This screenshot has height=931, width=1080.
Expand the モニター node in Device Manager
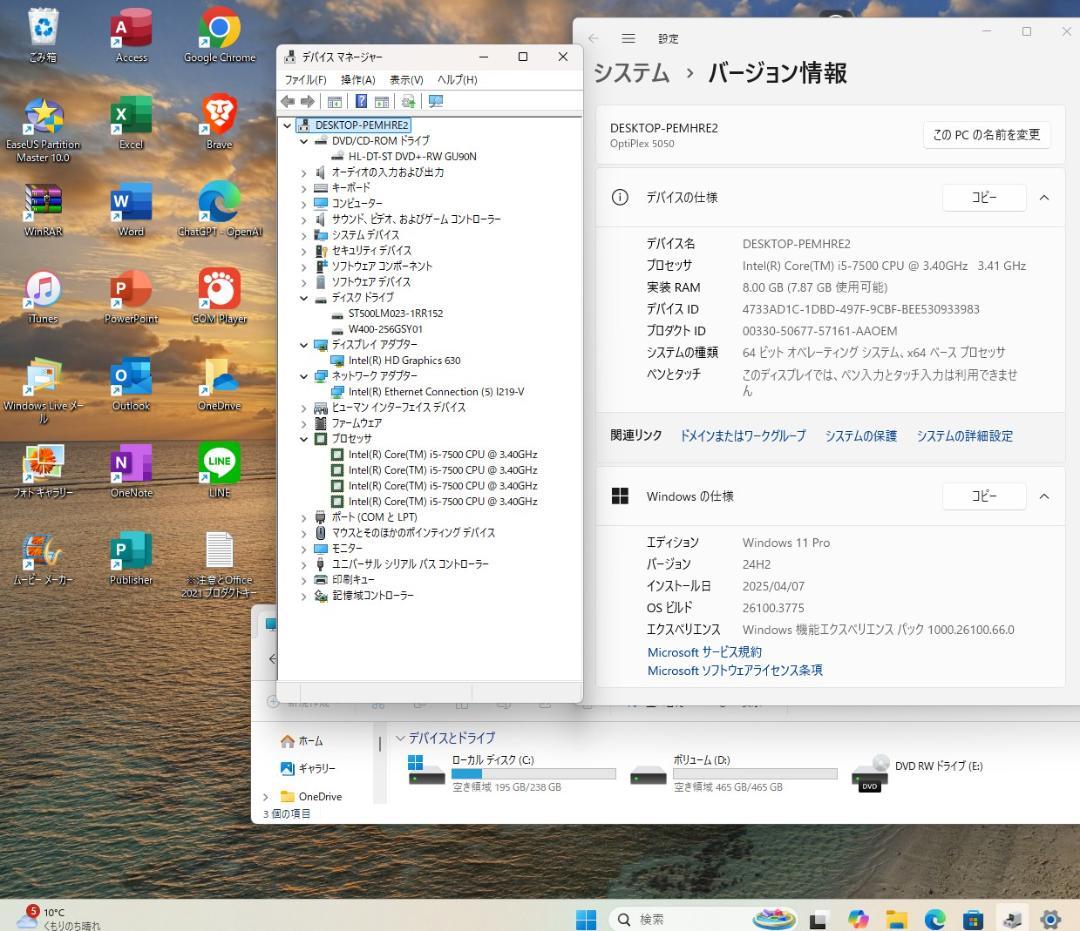pos(305,548)
